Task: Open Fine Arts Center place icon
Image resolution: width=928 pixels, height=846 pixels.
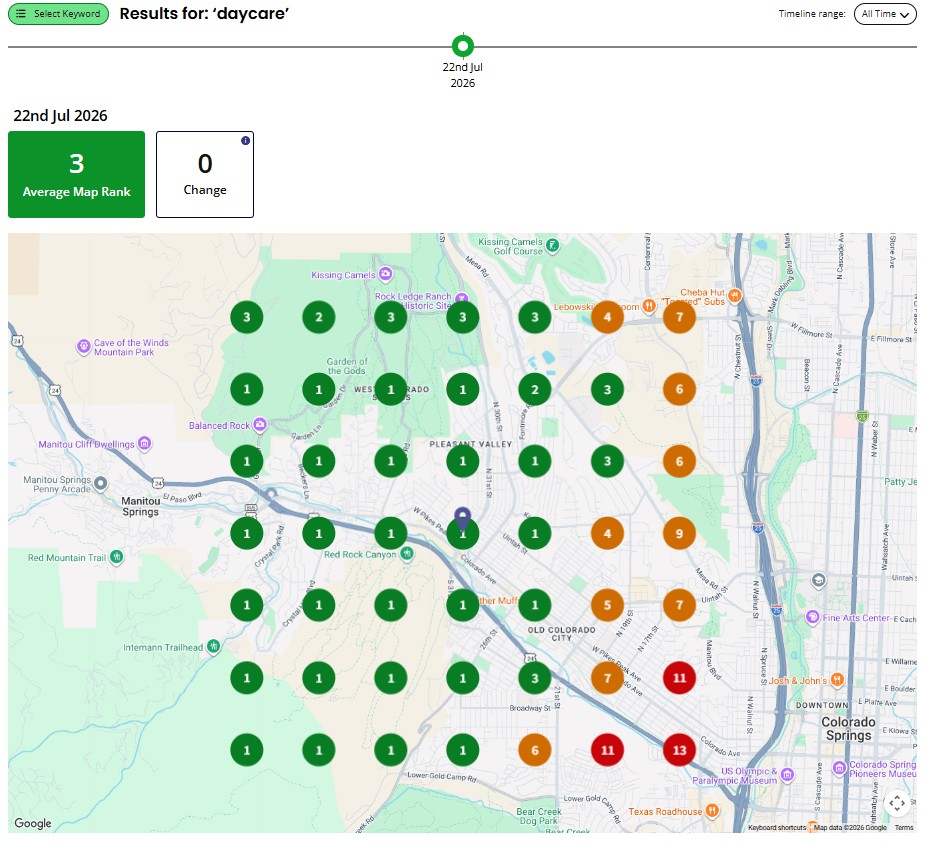Action: point(813,617)
